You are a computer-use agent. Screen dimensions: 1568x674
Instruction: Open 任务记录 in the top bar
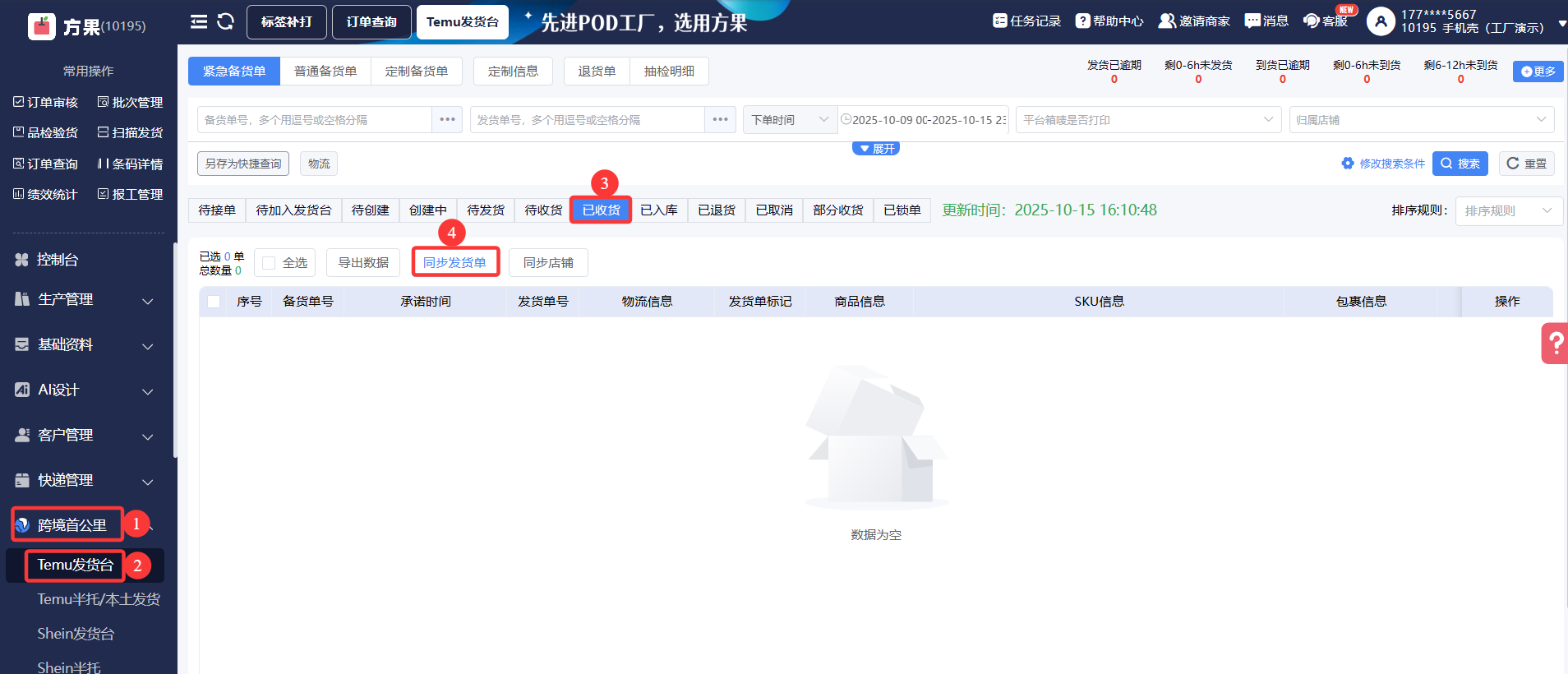1026,21
